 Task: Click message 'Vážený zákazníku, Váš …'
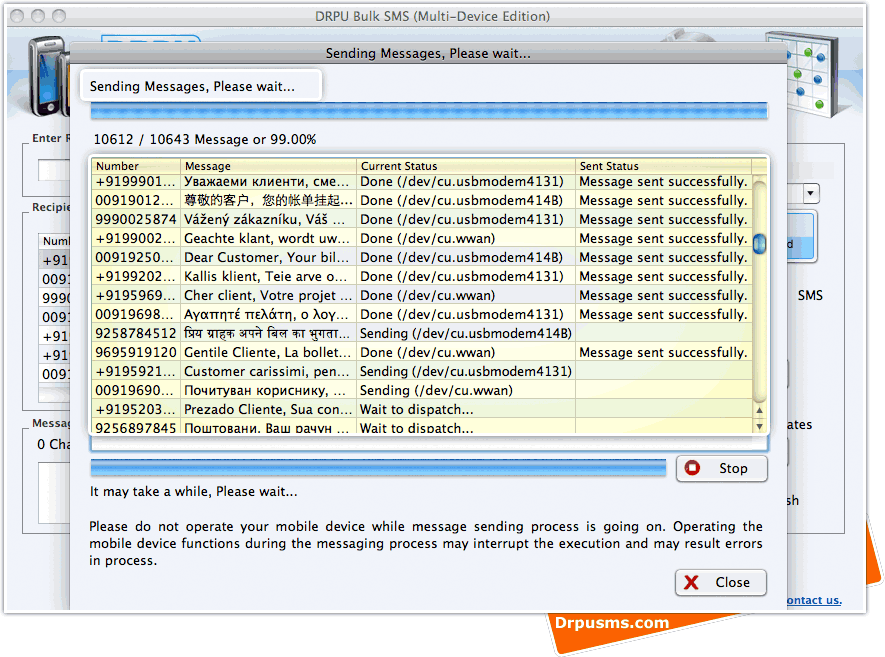pos(264,219)
